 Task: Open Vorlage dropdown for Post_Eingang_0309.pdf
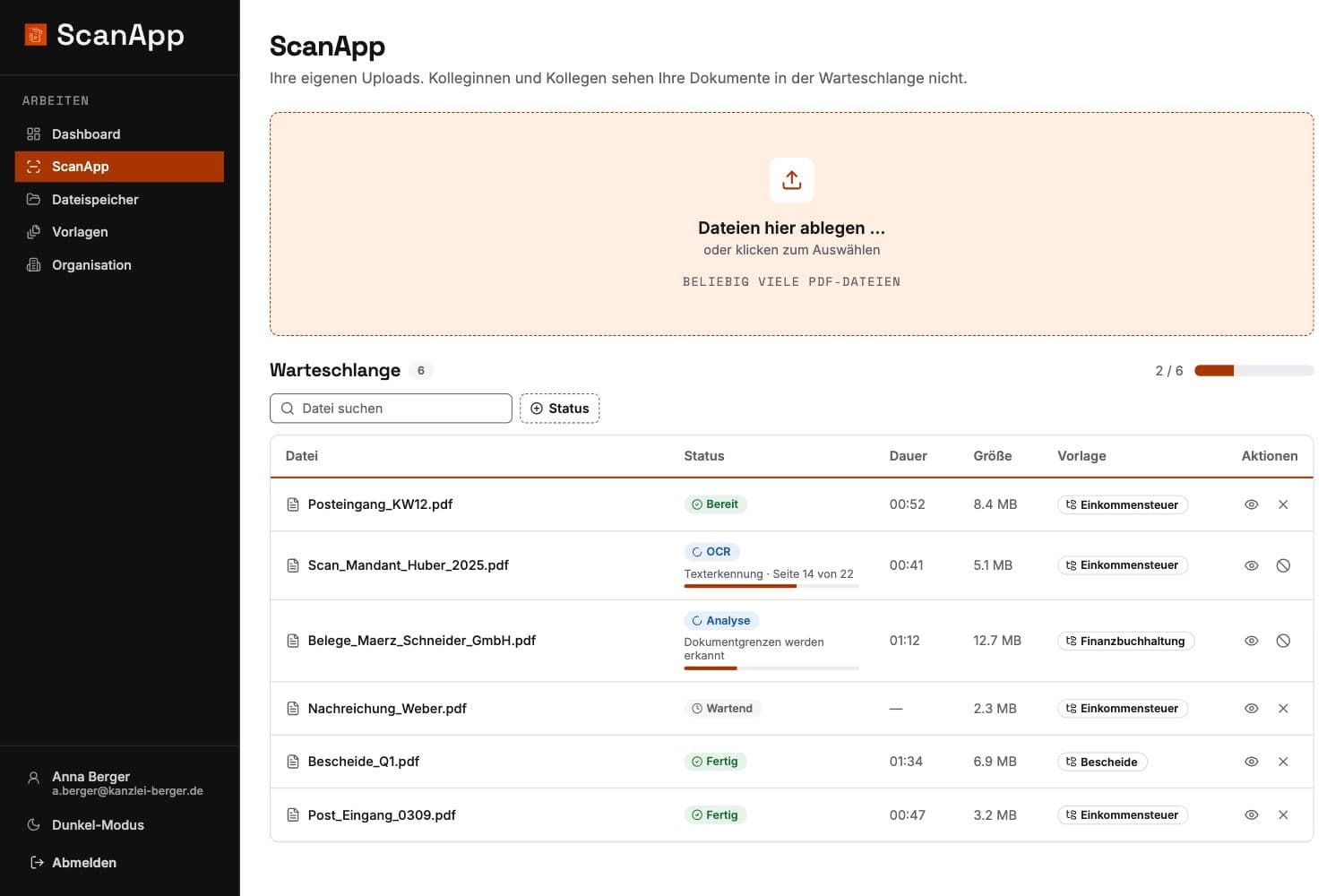[x=1123, y=815]
